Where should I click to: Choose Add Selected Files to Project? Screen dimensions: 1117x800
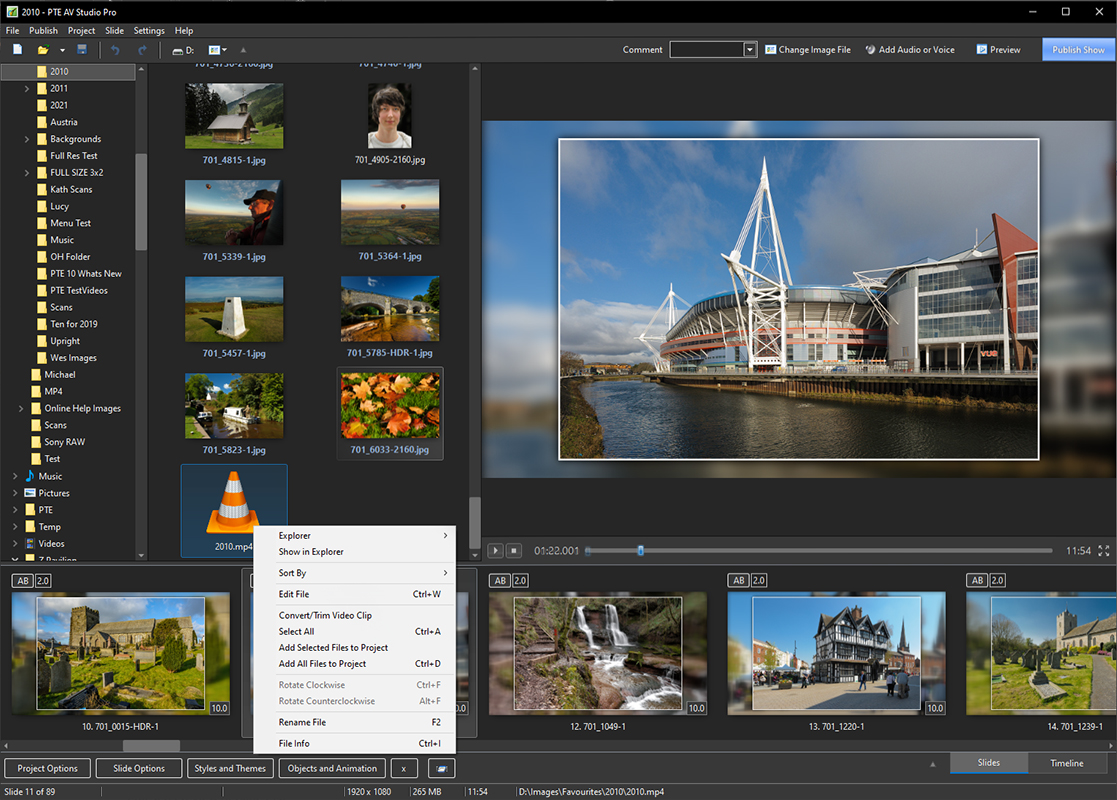[x=355, y=648]
